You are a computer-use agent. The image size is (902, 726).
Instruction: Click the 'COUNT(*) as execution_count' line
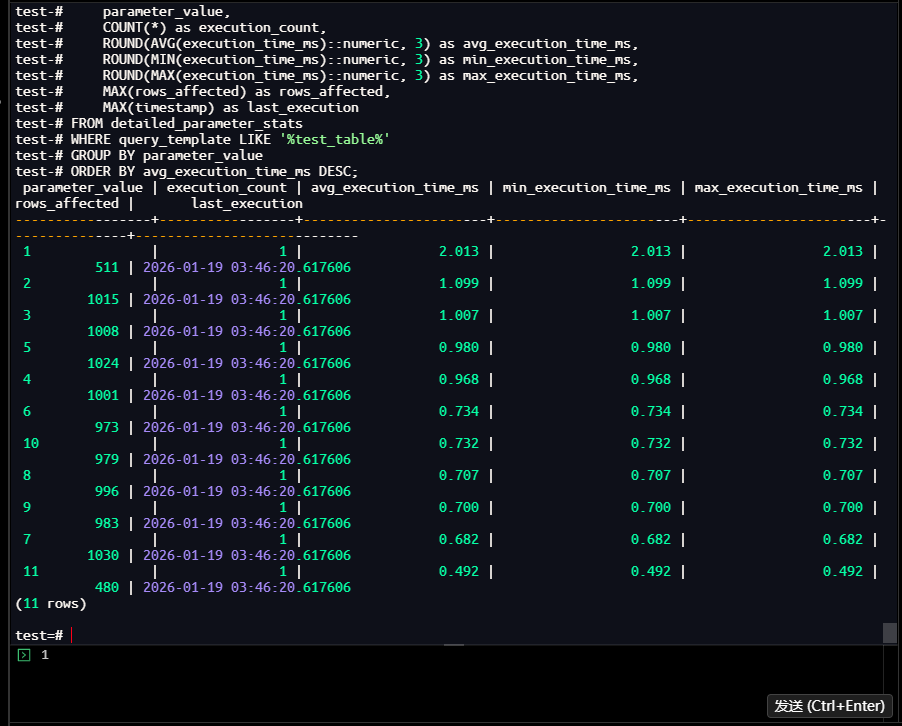(x=214, y=28)
